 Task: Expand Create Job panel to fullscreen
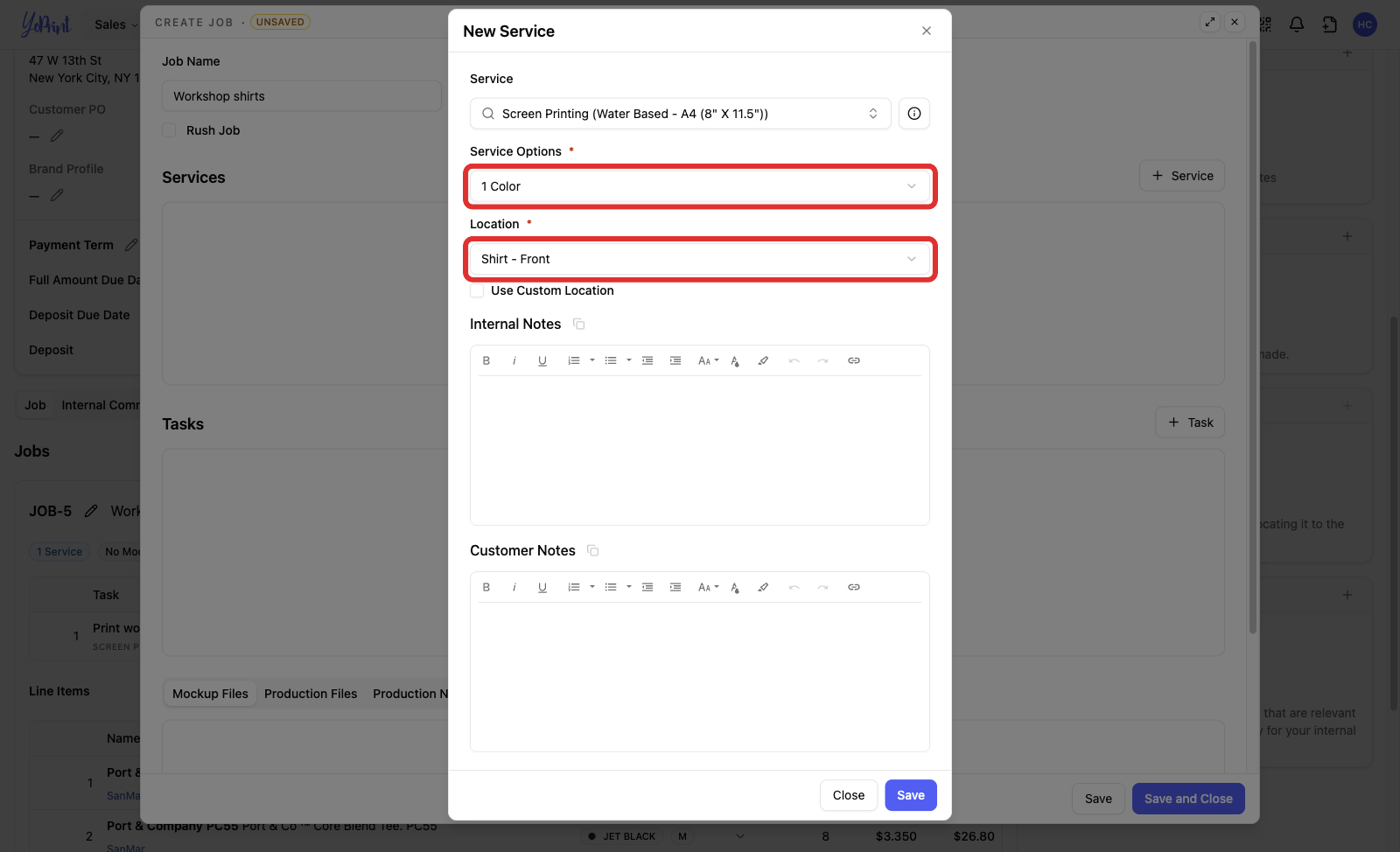point(1210,22)
